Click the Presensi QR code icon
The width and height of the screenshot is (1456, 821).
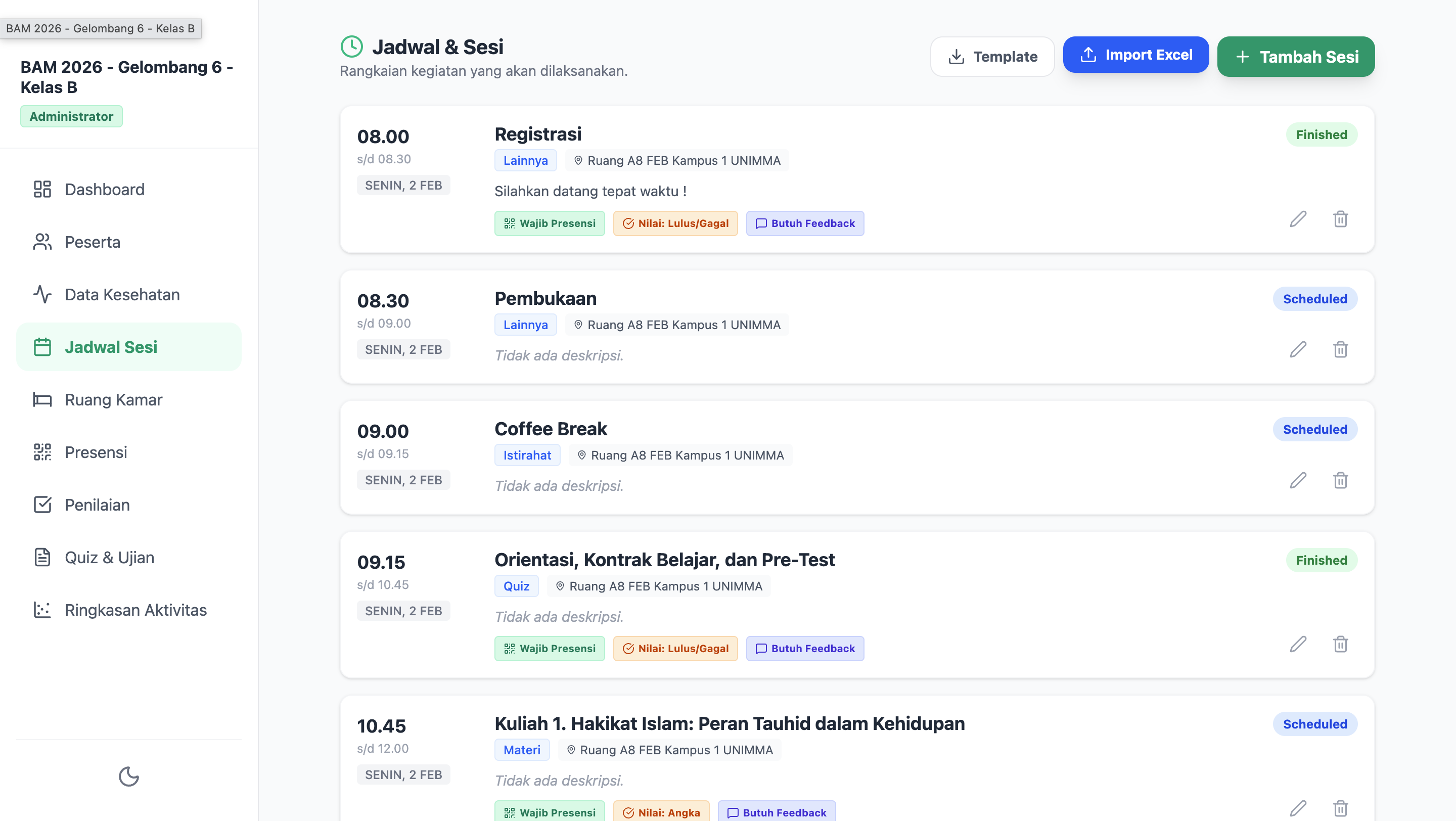(42, 452)
